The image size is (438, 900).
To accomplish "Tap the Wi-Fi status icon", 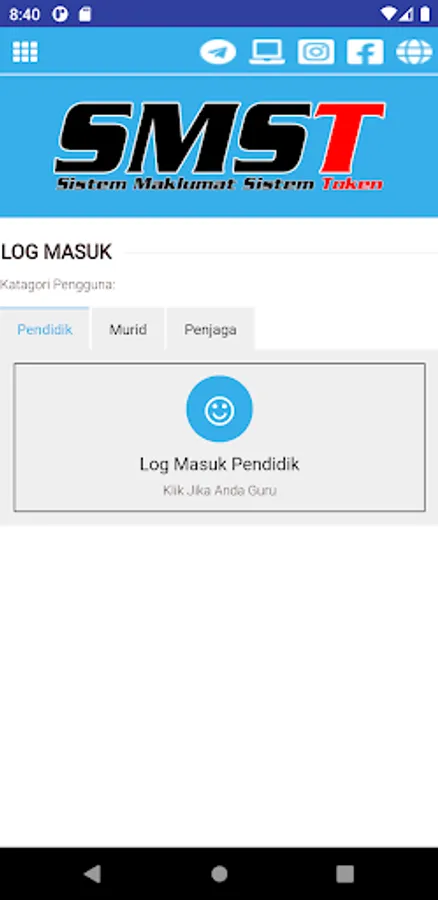I will pos(388,14).
